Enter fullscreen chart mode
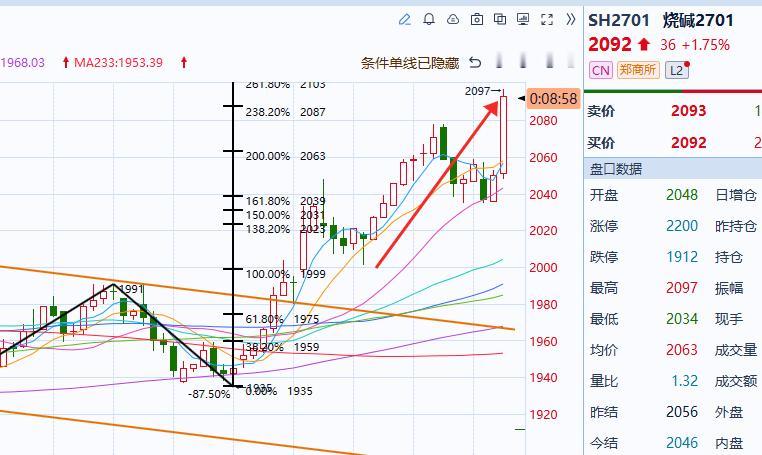 (547, 19)
